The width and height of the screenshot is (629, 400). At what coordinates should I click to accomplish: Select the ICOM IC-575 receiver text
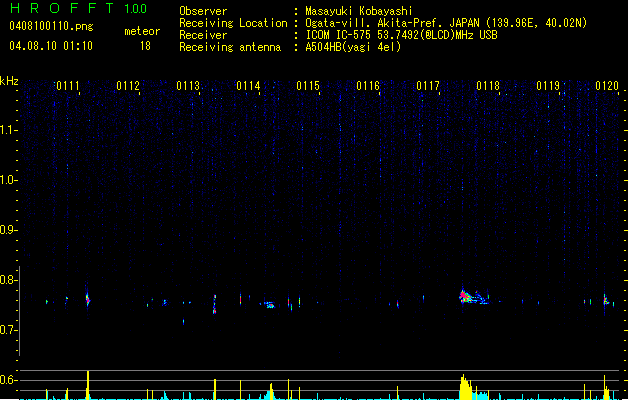[401, 35]
